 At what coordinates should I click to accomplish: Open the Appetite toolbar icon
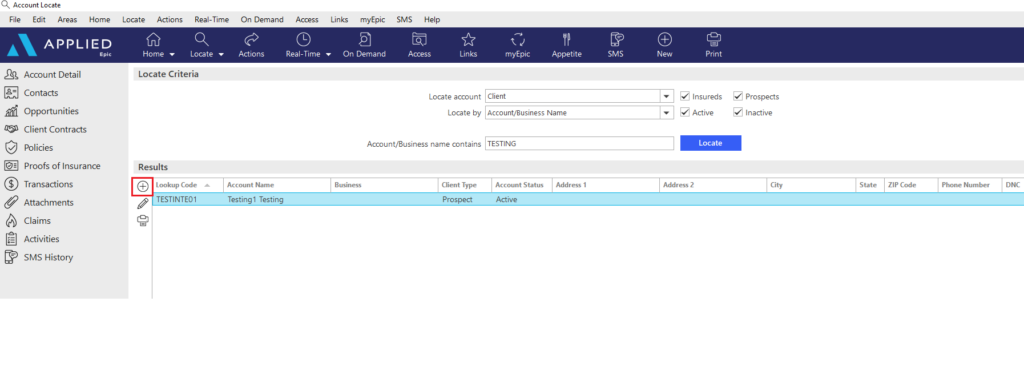click(566, 39)
